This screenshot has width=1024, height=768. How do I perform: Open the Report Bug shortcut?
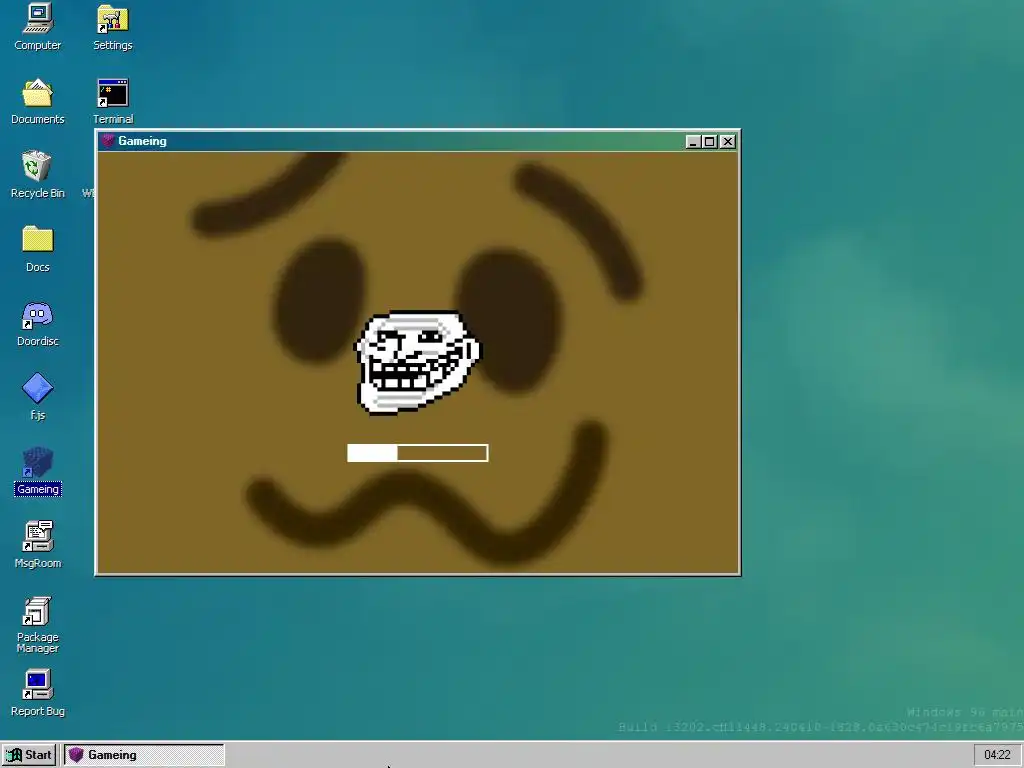[37, 693]
